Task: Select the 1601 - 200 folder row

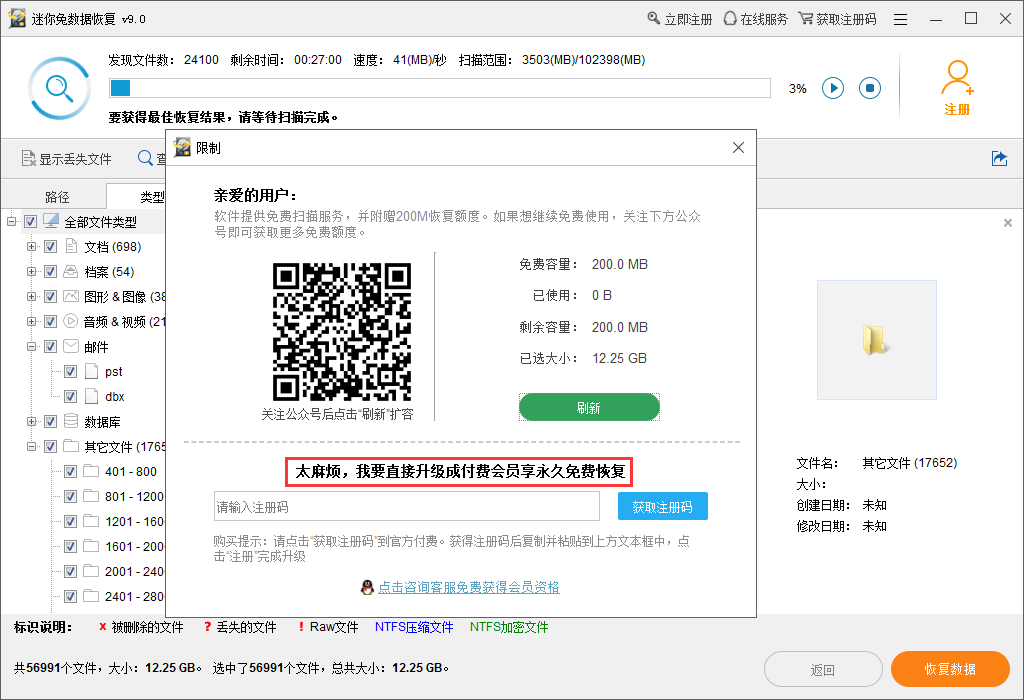Action: 115,546
